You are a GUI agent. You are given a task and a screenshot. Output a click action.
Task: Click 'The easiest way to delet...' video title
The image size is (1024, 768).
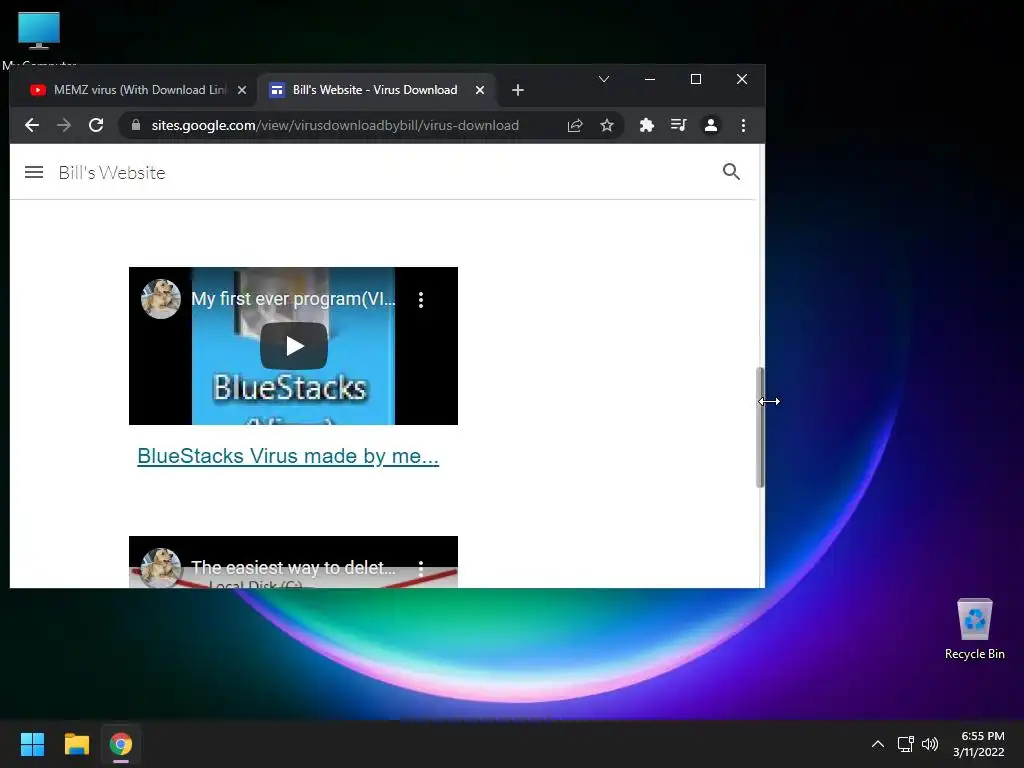(293, 568)
